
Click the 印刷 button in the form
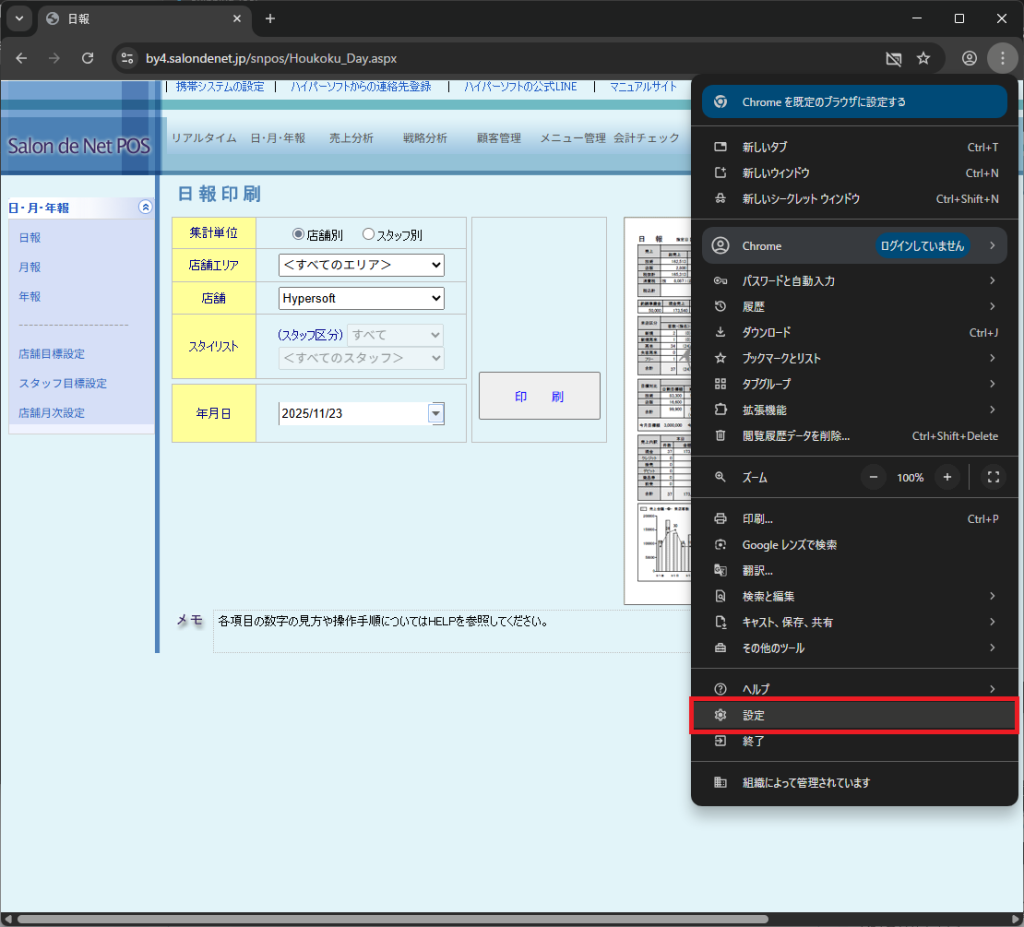(x=539, y=396)
